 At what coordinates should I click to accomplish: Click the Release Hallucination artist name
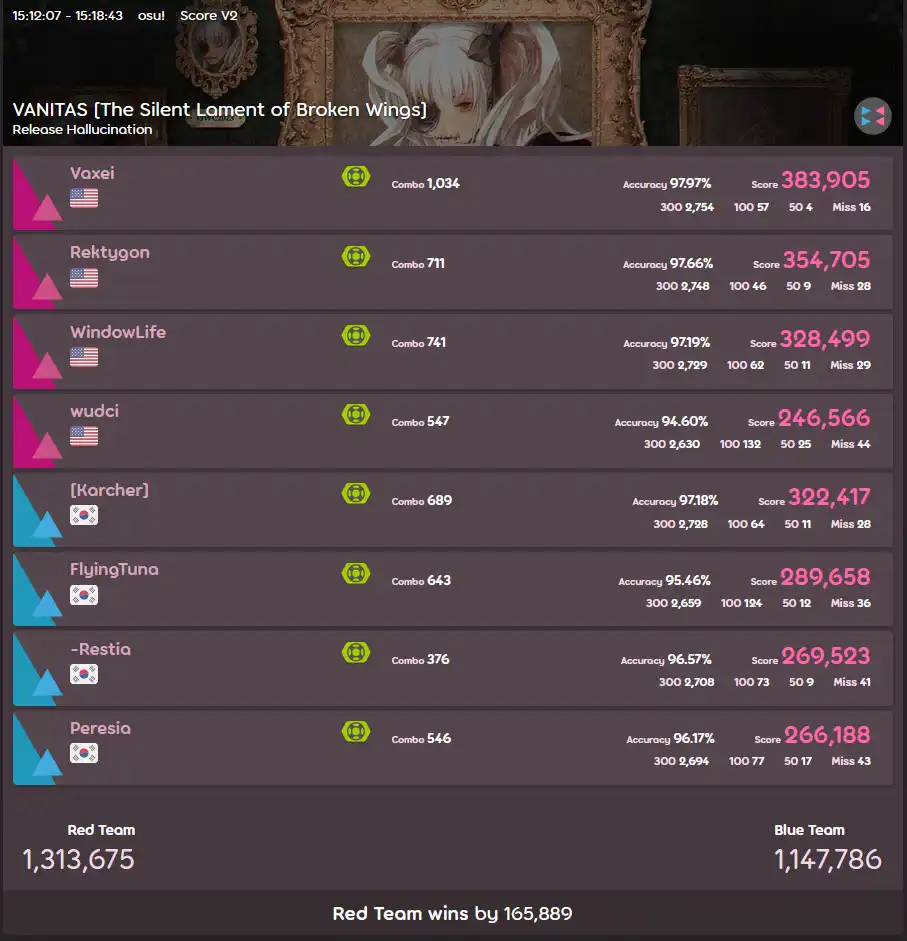(82, 130)
